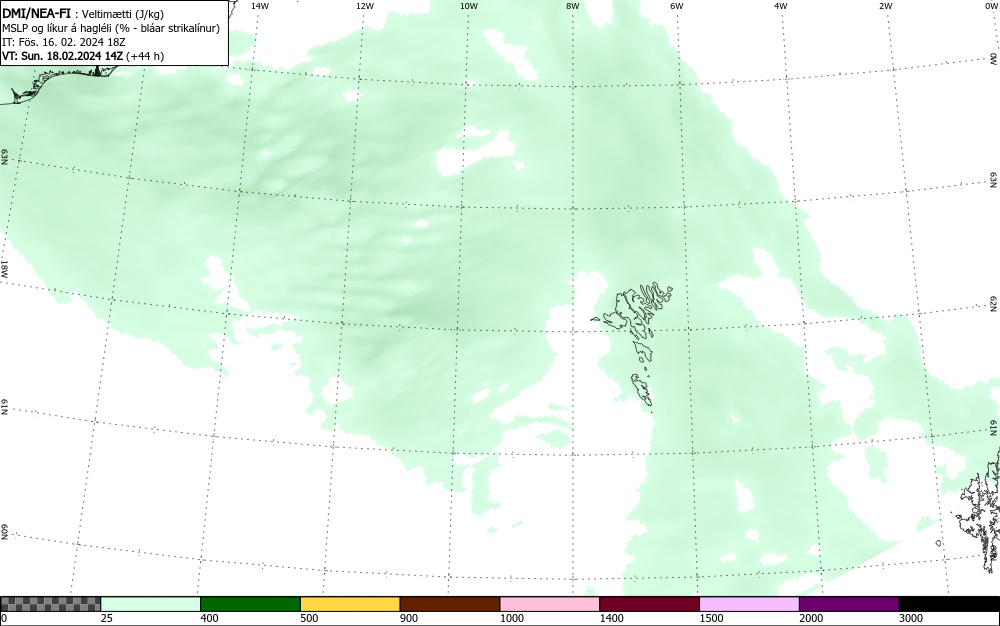Click the yellow 500–900 legend swatch

click(x=350, y=604)
